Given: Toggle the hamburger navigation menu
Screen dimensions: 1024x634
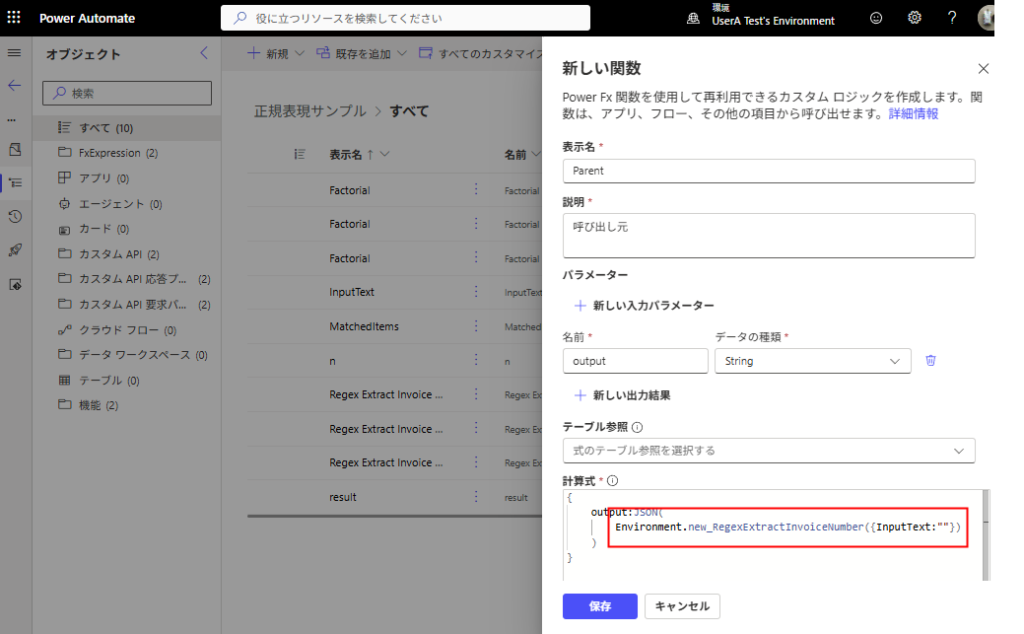Looking at the screenshot, I should (x=14, y=53).
